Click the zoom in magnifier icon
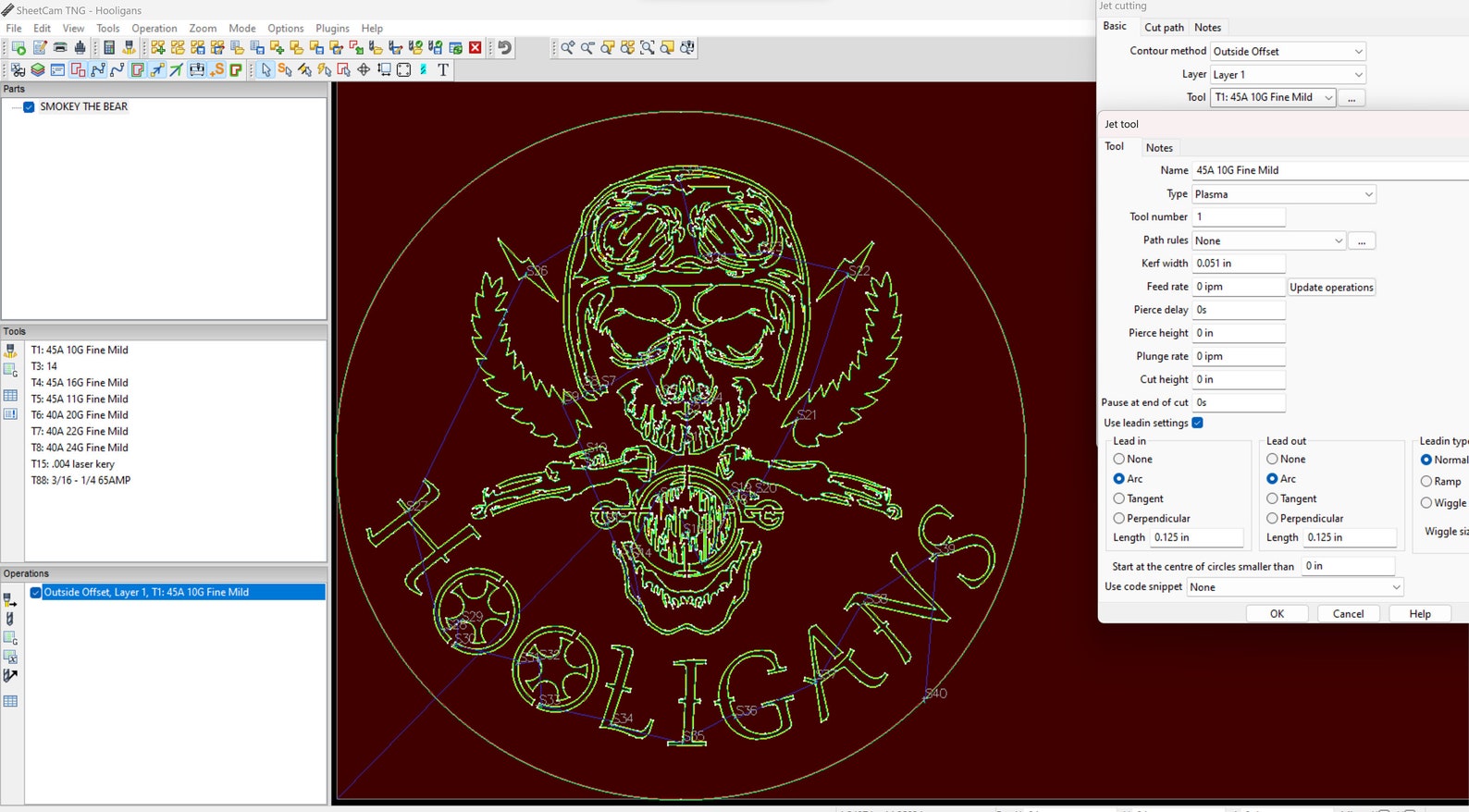Image resolution: width=1469 pixels, height=812 pixels. (567, 48)
